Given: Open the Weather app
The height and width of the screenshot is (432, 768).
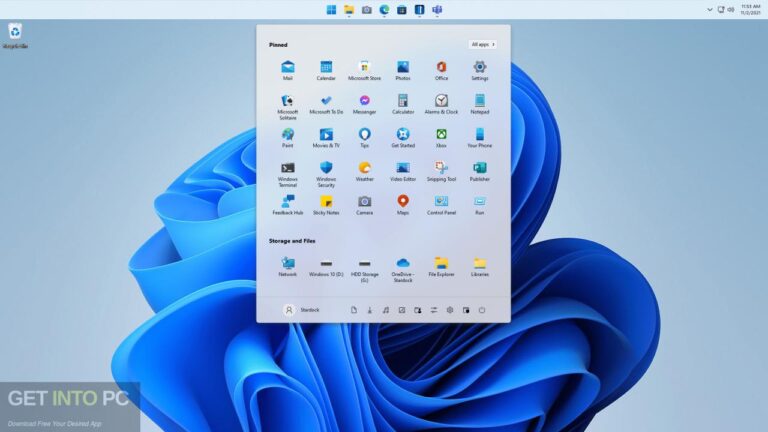Looking at the screenshot, I should (x=364, y=171).
